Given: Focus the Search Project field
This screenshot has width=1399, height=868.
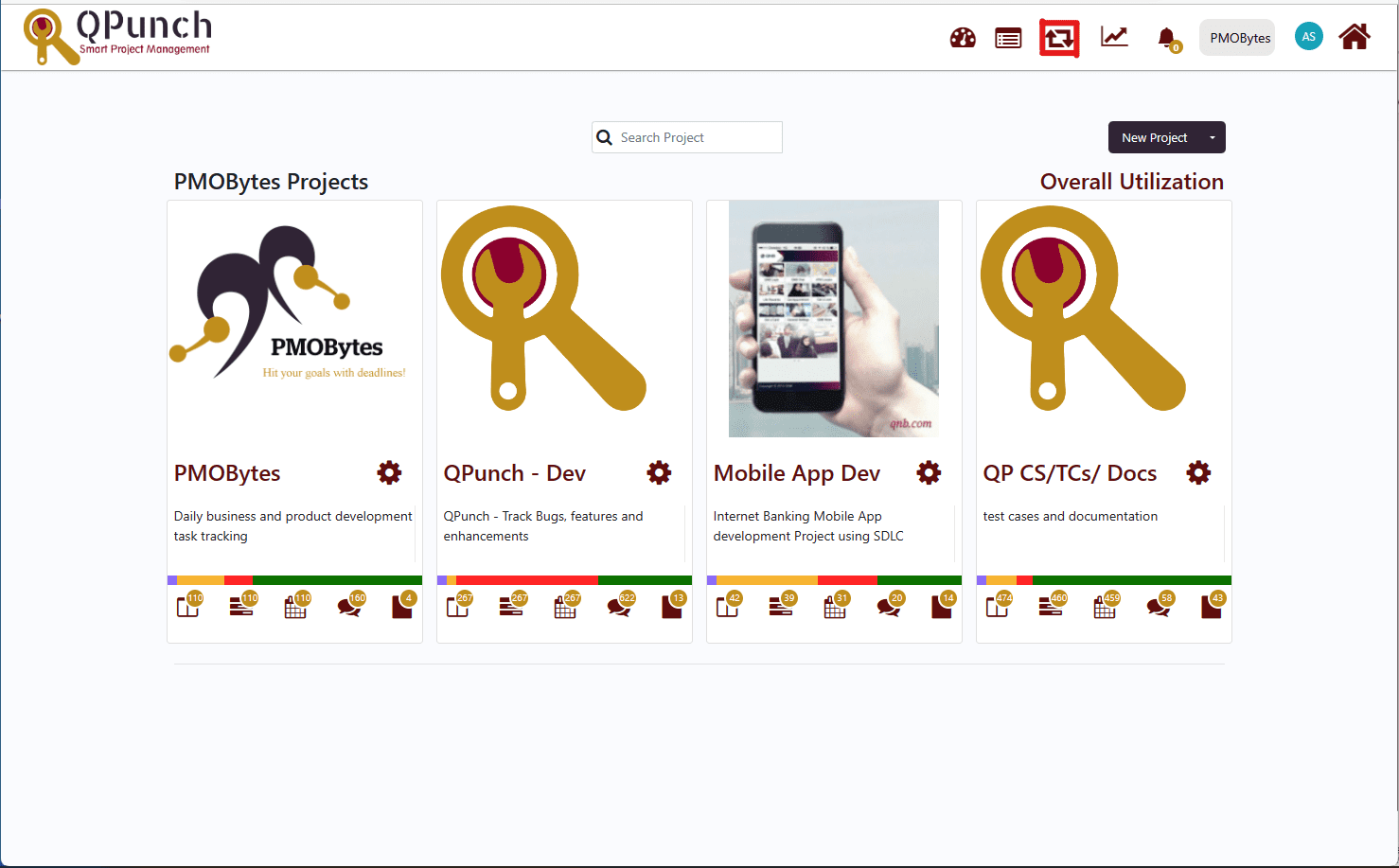Looking at the screenshot, I should click(x=687, y=137).
